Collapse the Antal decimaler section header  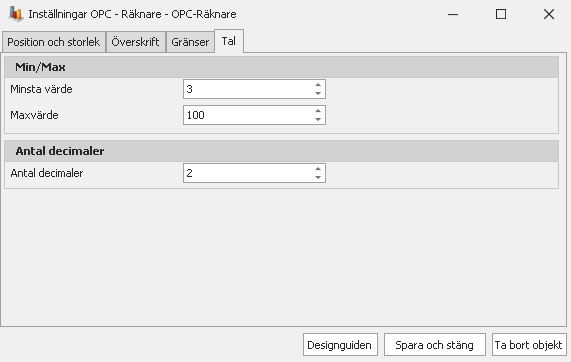click(281, 151)
